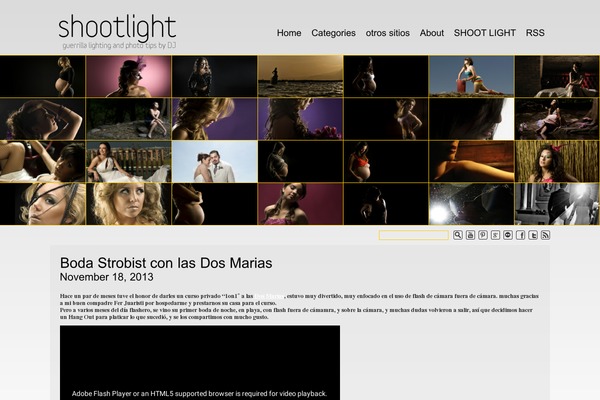Open the Google Plus icon link
The height and width of the screenshot is (400, 600).
pyautogui.click(x=496, y=235)
